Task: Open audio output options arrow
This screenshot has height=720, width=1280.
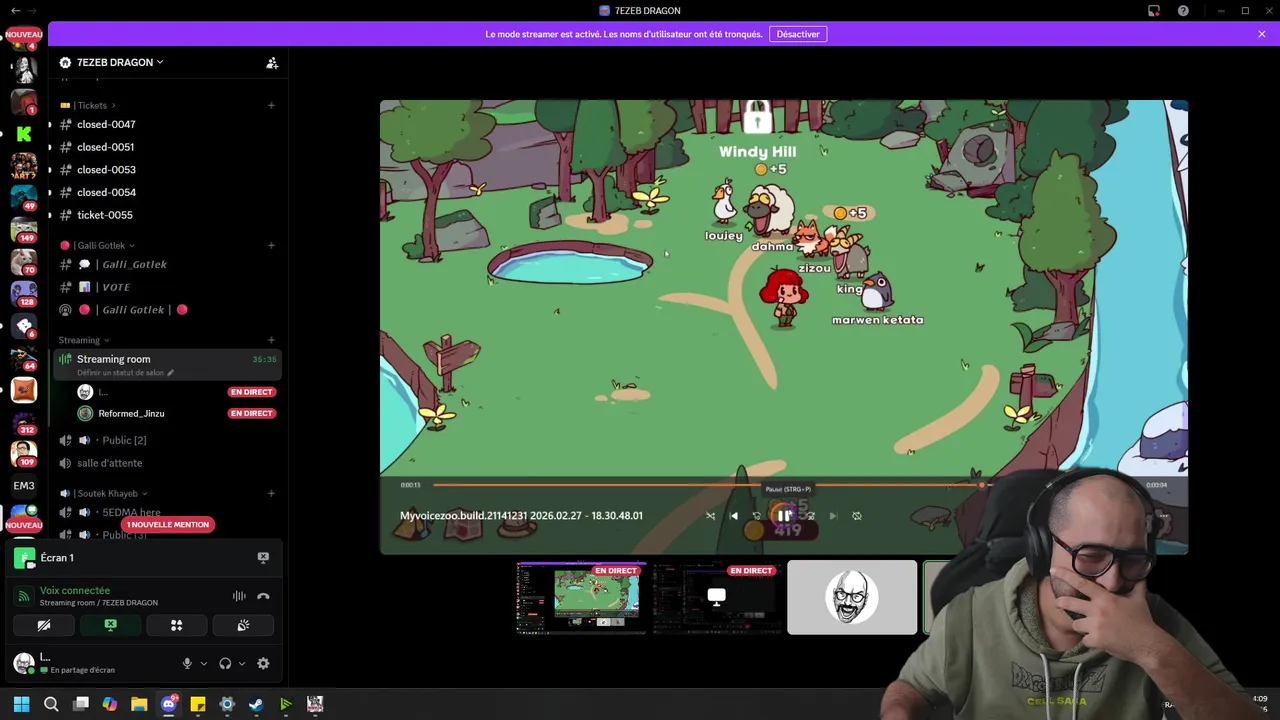Action: [x=241, y=663]
